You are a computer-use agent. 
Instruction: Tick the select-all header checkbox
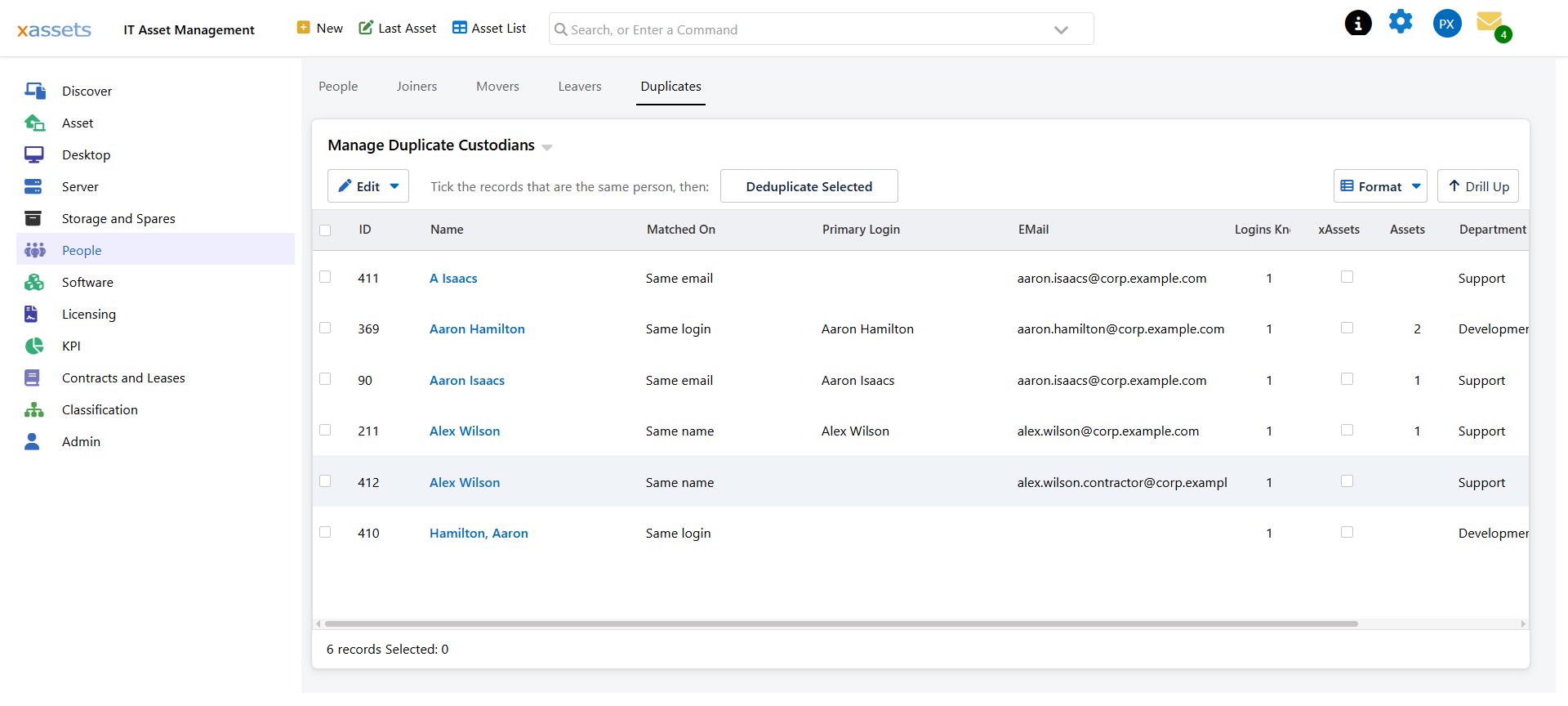(x=325, y=230)
